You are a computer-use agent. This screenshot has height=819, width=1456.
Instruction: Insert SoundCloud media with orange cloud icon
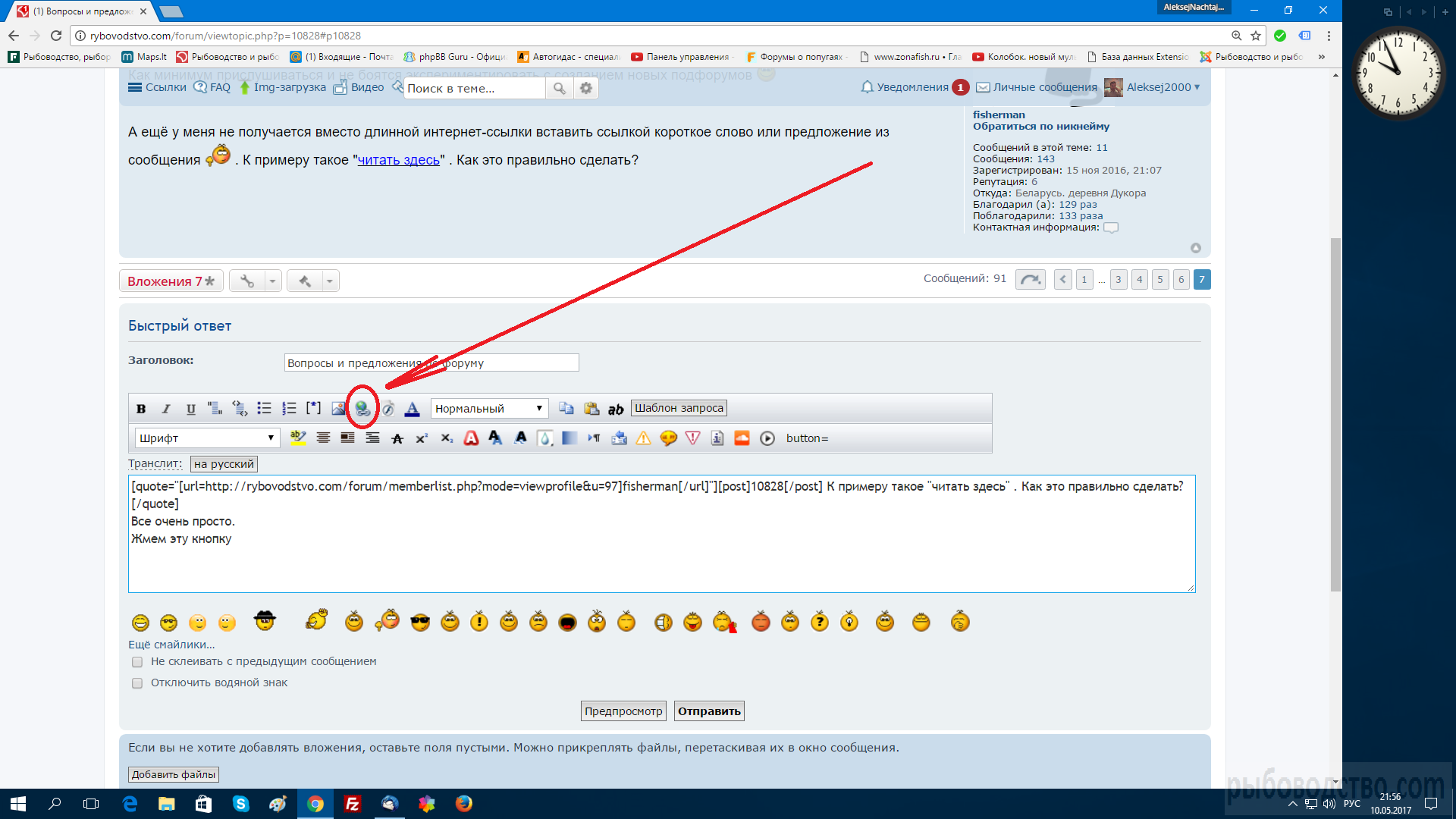(742, 438)
